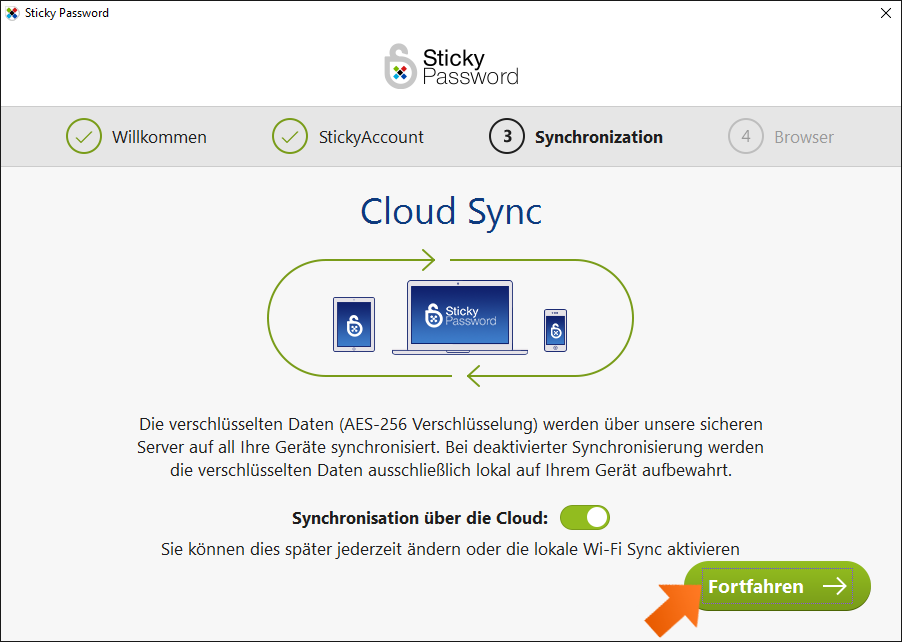
Task: Click the step 4 Browser circle
Action: (x=746, y=136)
